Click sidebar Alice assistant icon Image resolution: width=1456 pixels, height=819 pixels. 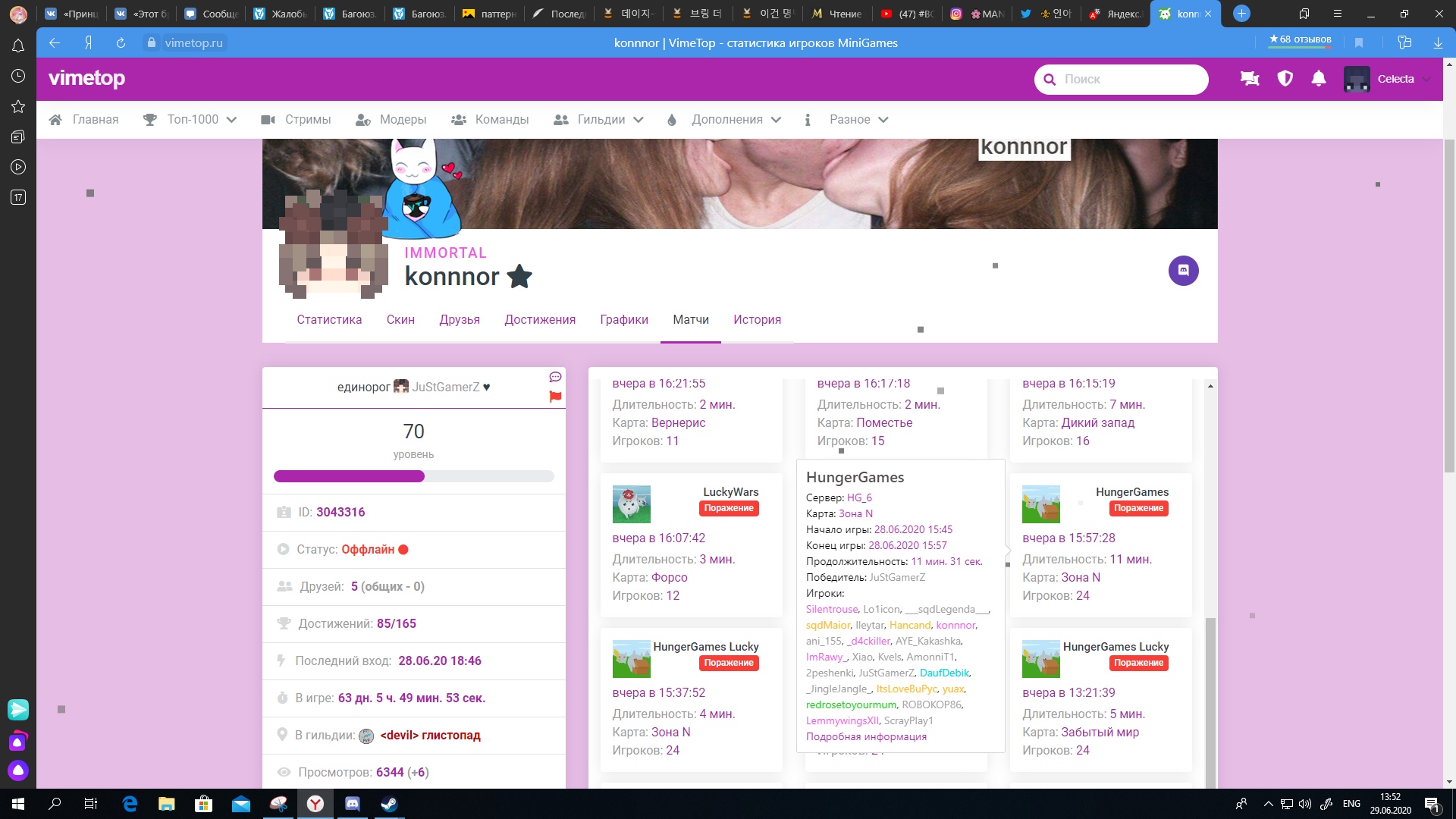coord(18,770)
